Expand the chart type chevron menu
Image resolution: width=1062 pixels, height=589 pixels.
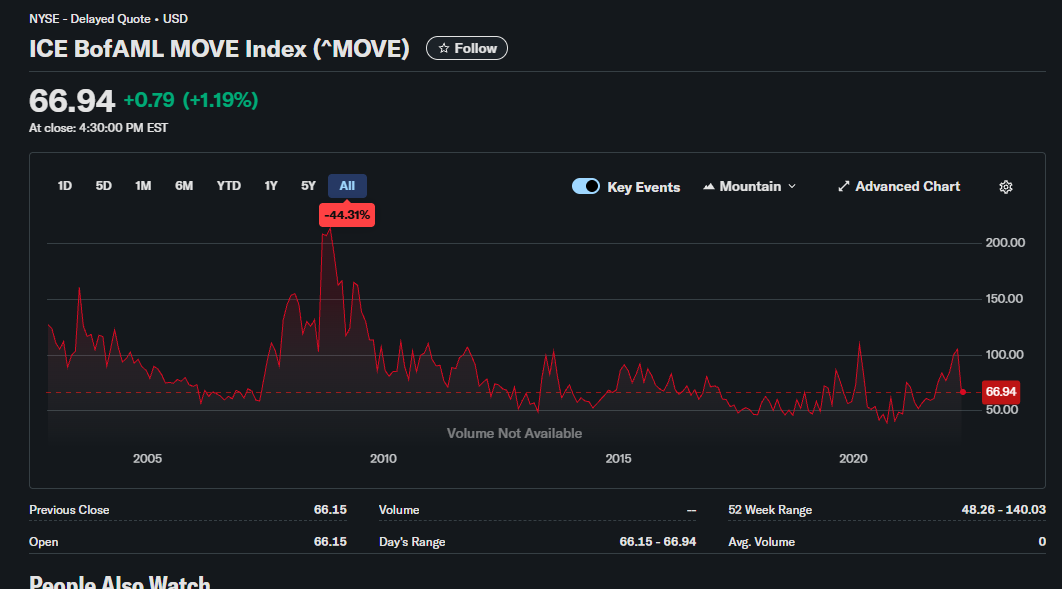[790, 186]
